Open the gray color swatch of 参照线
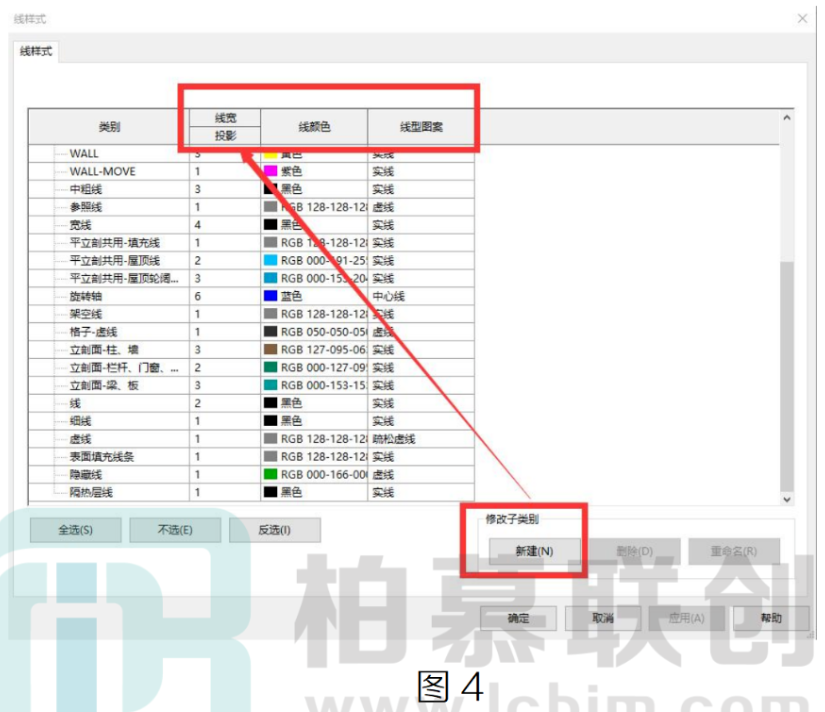Image resolution: width=825 pixels, height=712 pixels. pyautogui.click(x=270, y=206)
